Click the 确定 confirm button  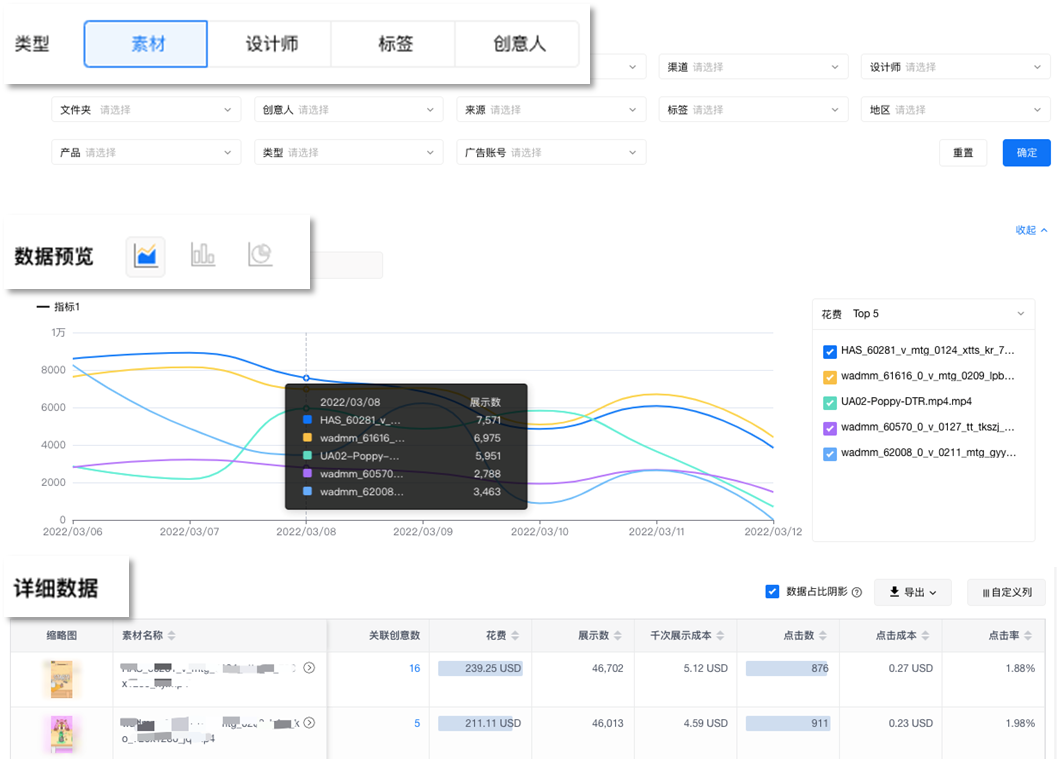(x=1026, y=153)
